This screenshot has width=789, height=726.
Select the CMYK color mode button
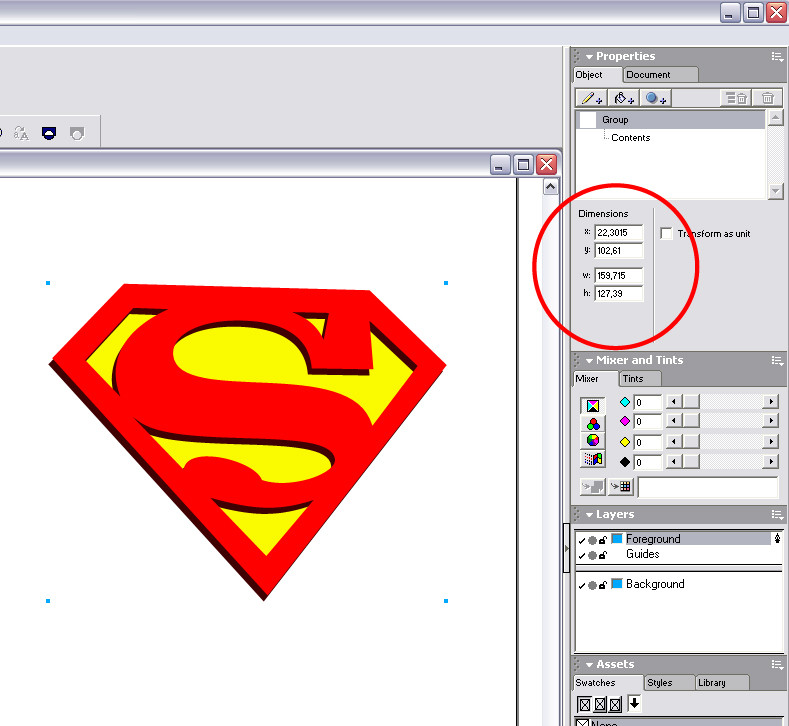pos(593,406)
